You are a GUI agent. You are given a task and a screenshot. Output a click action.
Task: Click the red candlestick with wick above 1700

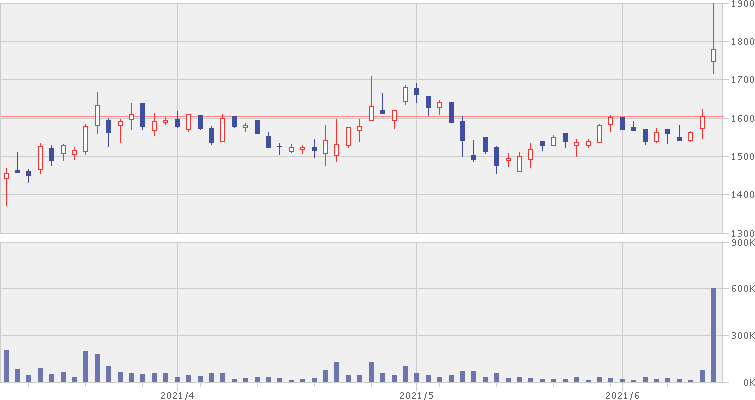[371, 112]
